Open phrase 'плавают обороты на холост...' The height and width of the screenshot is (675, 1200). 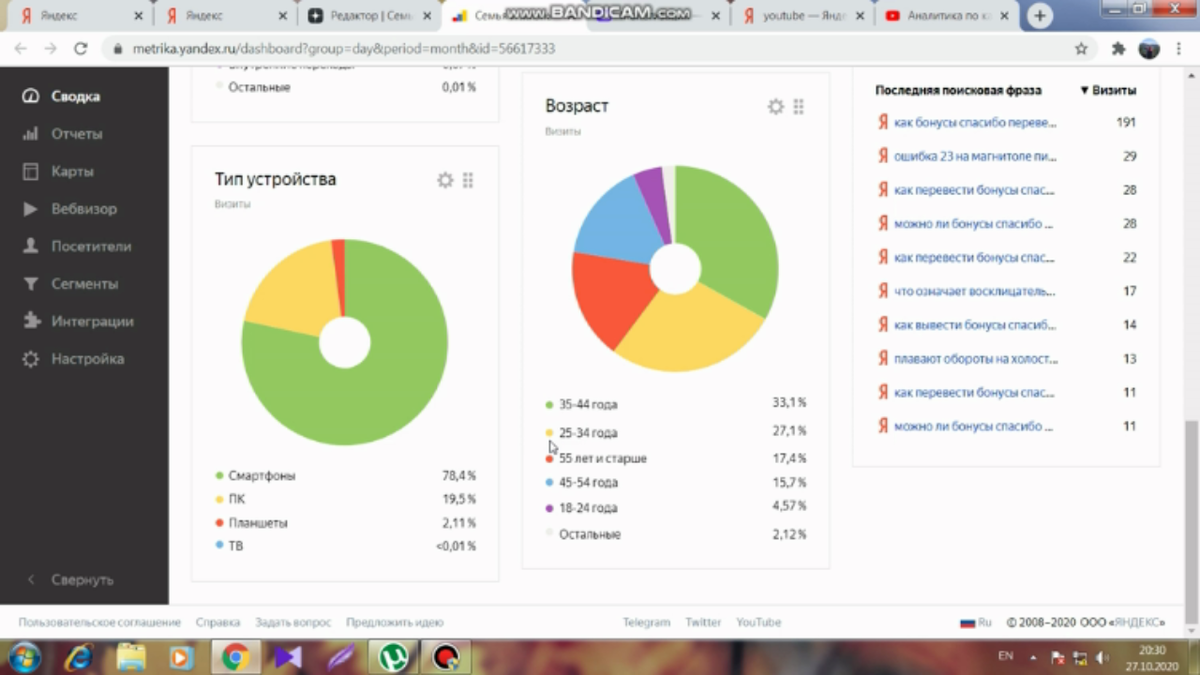(975, 359)
